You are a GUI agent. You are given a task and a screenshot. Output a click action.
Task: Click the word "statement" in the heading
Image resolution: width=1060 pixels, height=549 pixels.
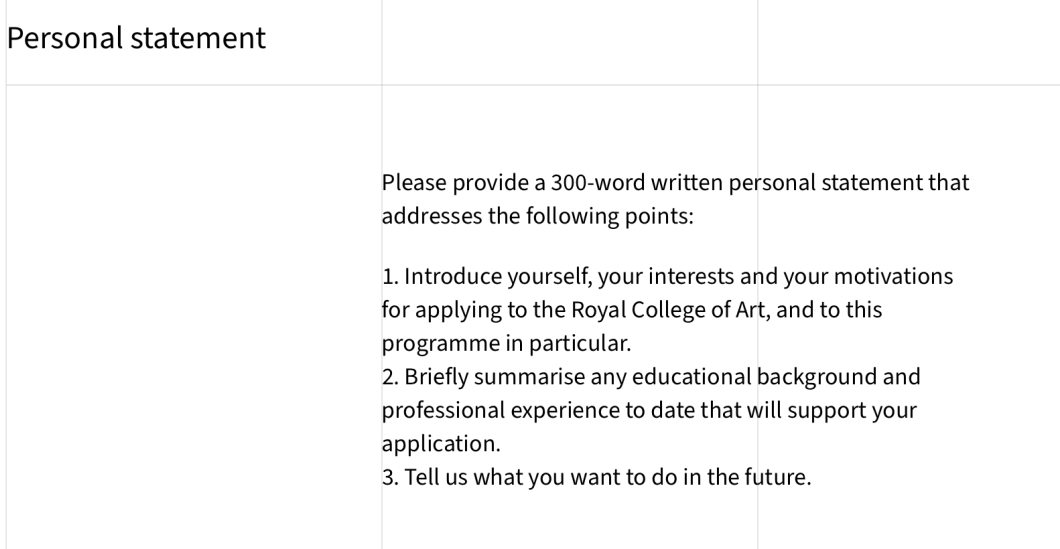tap(198, 38)
